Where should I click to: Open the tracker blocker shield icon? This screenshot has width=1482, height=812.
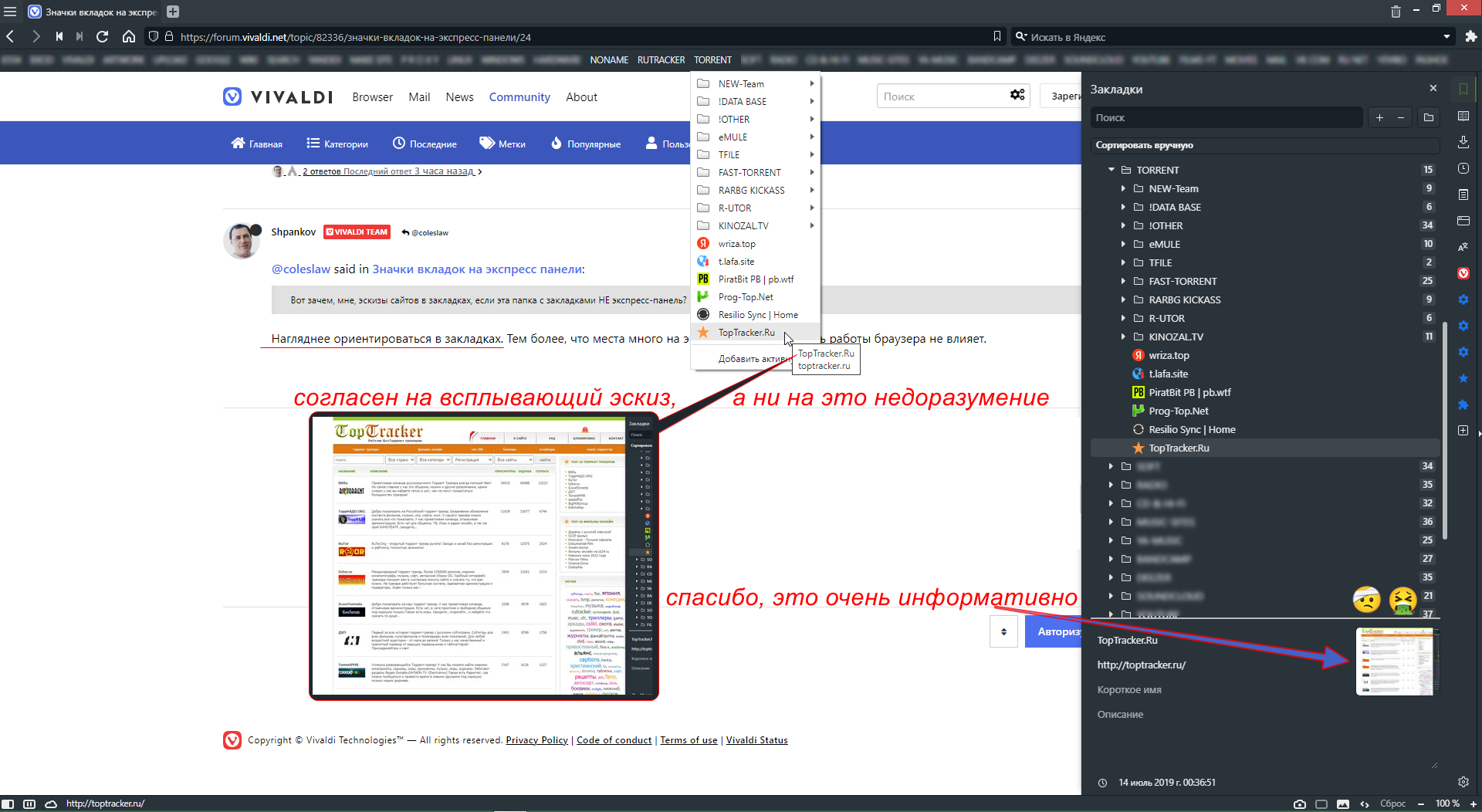click(153, 36)
